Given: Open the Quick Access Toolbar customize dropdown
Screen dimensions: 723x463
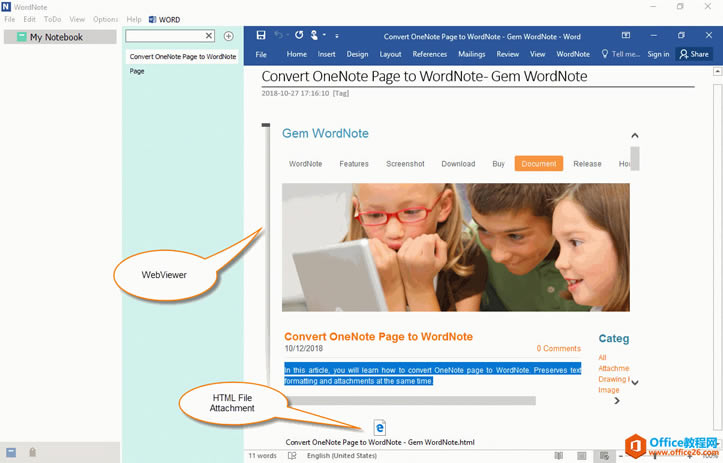Looking at the screenshot, I should pos(337,37).
